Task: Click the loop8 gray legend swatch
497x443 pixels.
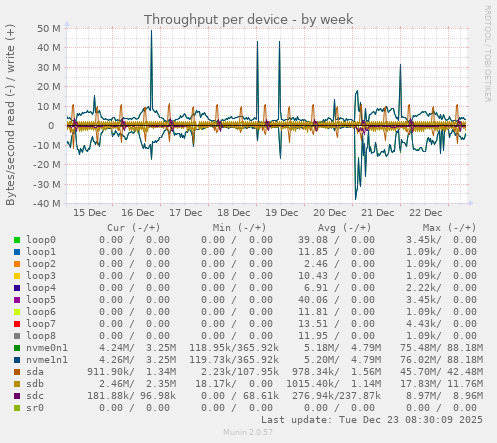Action: point(17,336)
